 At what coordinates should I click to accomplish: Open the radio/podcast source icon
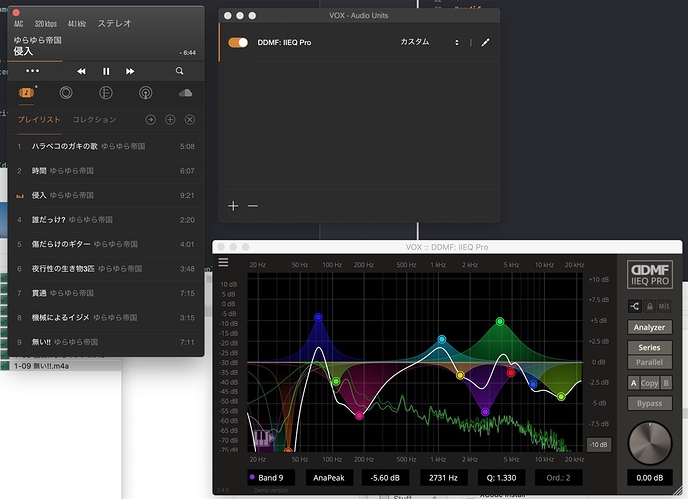pyautogui.click(x=146, y=93)
